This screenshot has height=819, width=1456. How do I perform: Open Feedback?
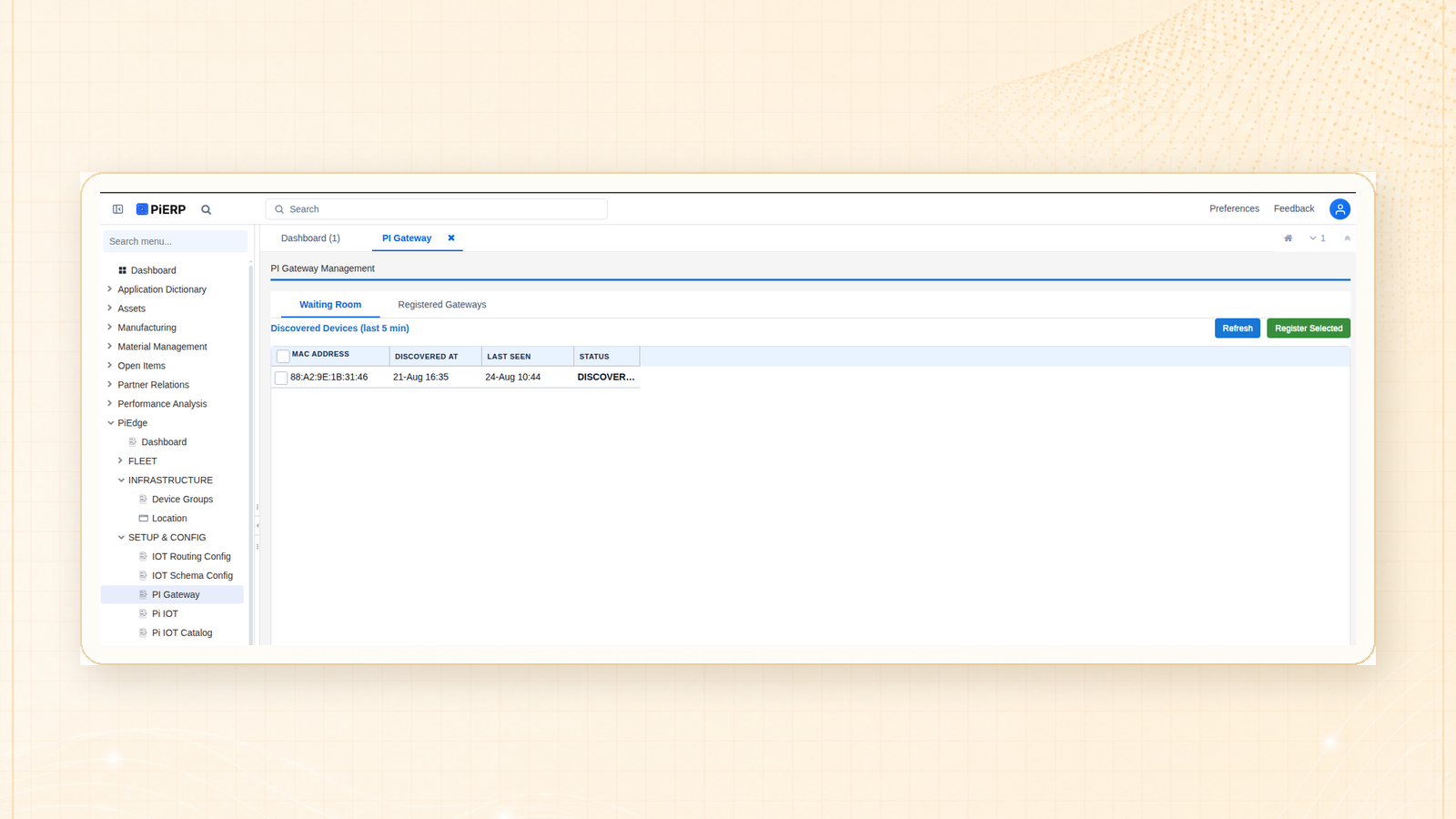(1294, 209)
